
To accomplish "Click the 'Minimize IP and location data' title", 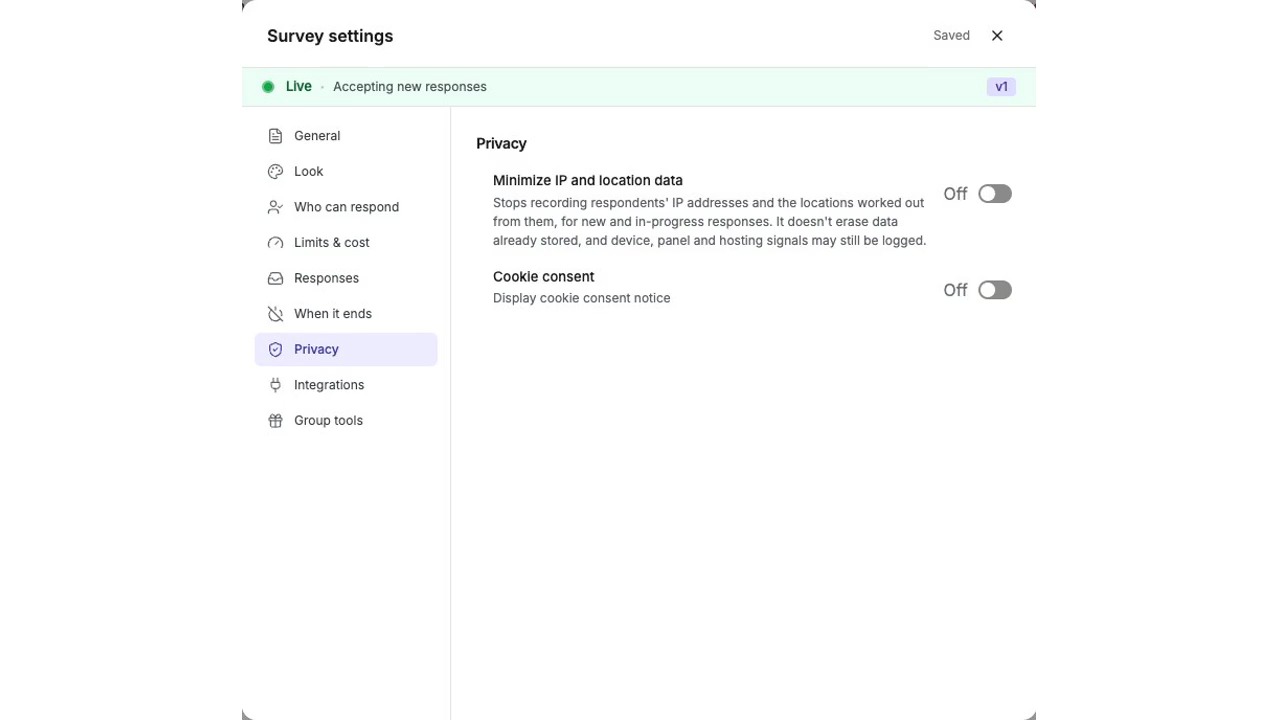I will point(588,180).
